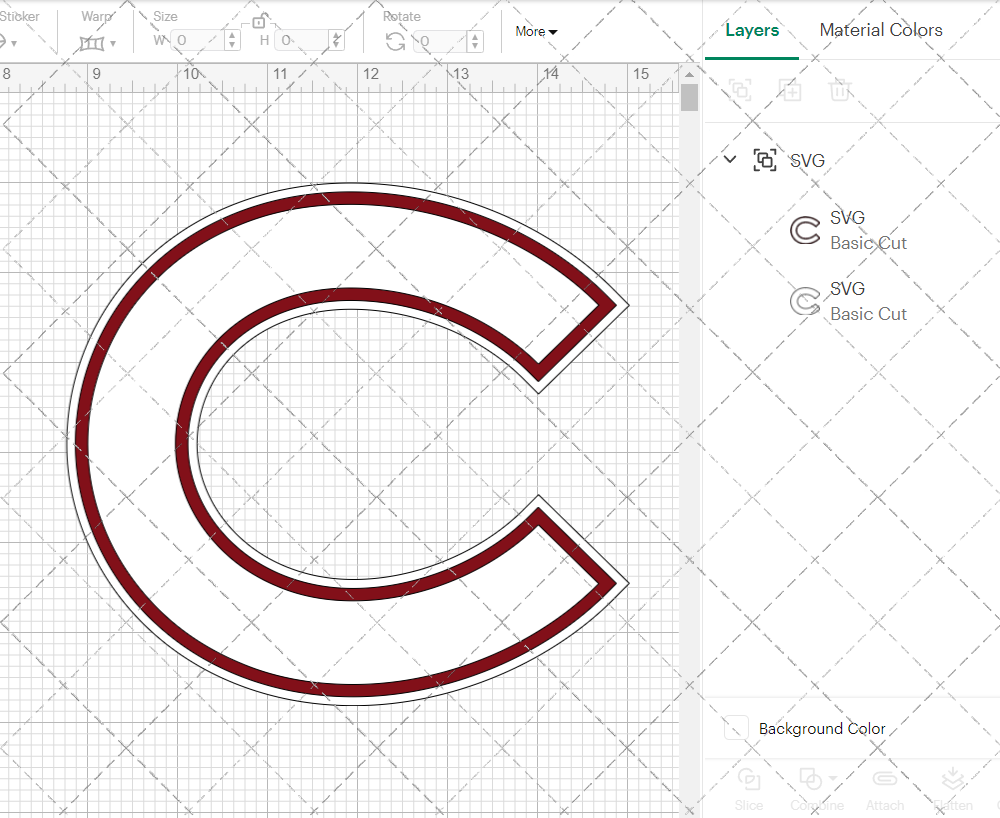Click the canvas vertical scrollbar thumb
Screen dimensions: 1000x818
[x=689, y=98]
